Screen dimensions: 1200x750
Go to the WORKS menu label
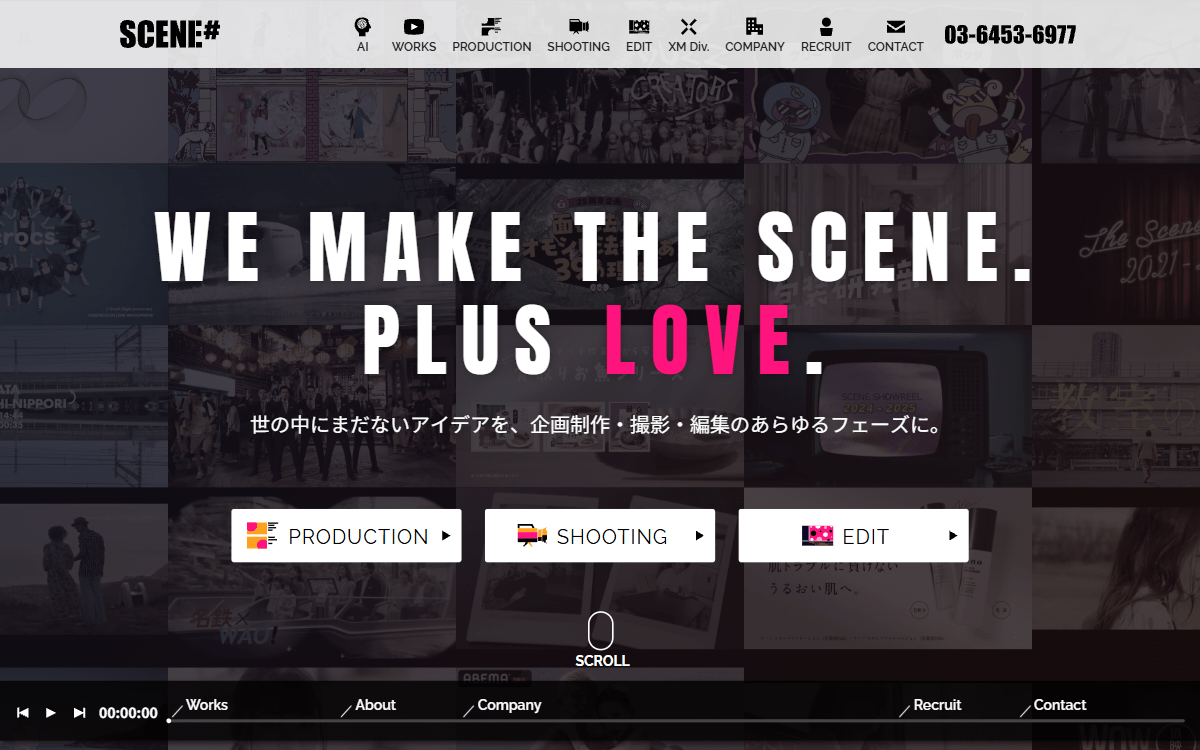(414, 47)
